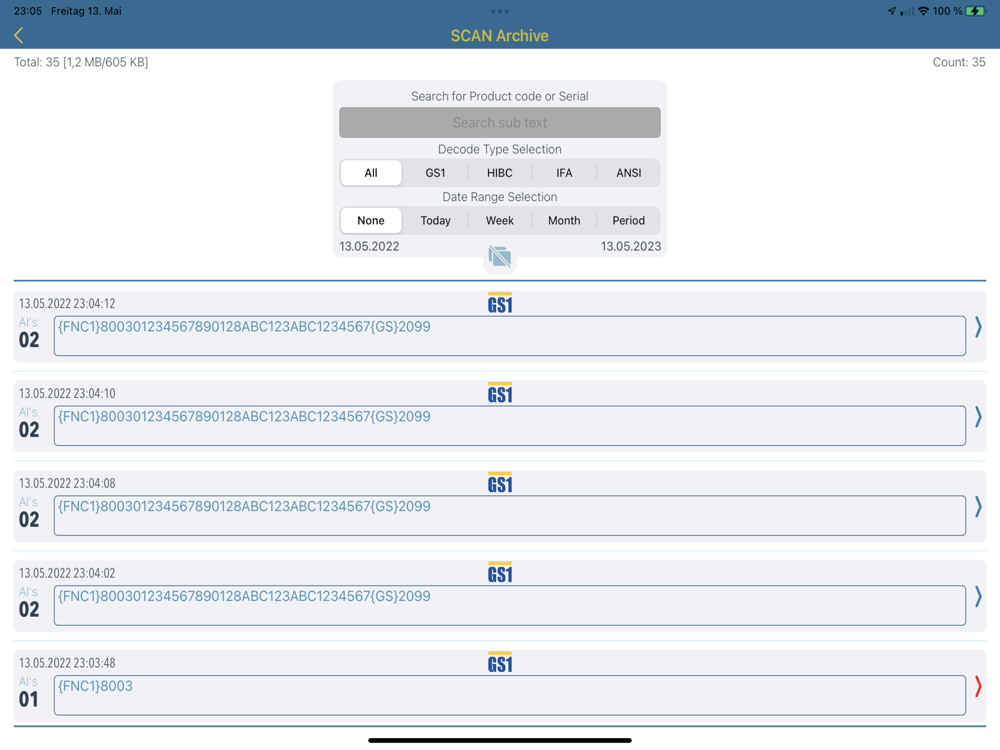Image resolution: width=1000 pixels, height=750 pixels.
Task: Click end date 13.05.2023
Action: (x=631, y=246)
